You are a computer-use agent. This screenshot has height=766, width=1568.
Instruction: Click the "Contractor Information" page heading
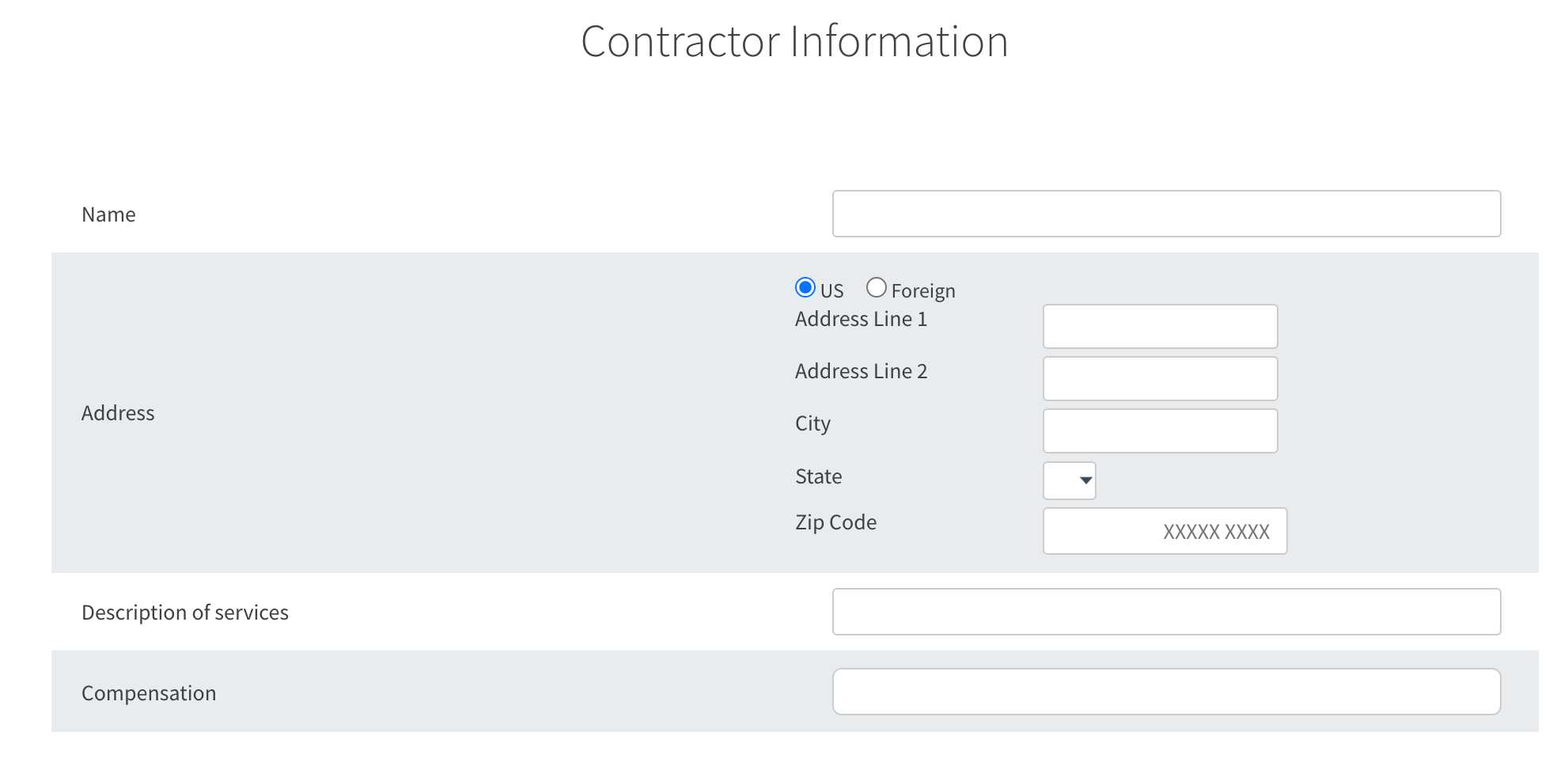coord(794,41)
